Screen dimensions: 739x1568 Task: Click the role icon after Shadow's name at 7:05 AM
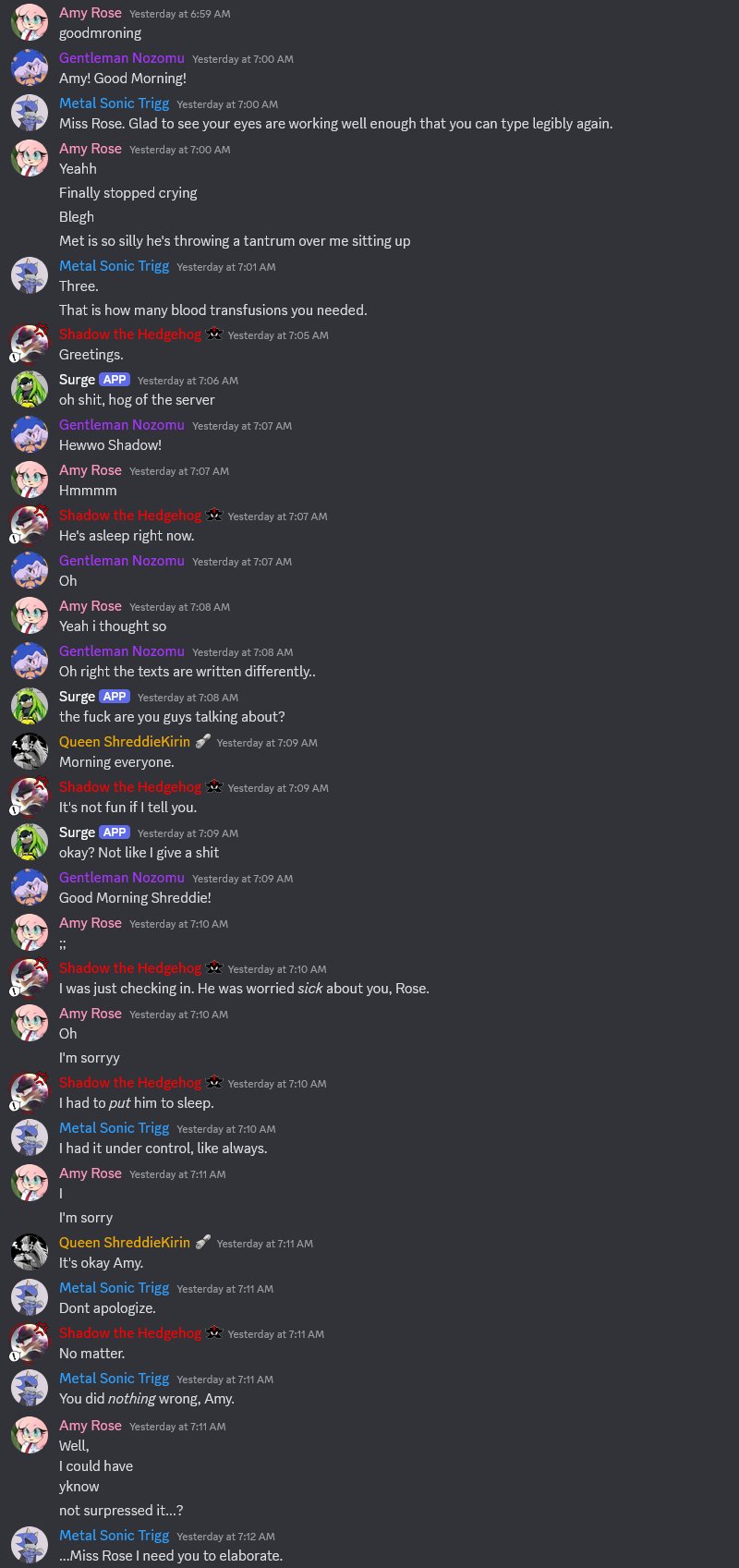pos(214,334)
